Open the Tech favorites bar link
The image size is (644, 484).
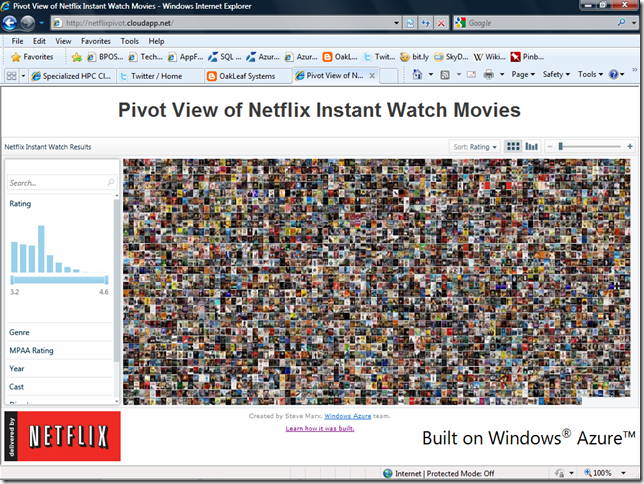tap(145, 57)
